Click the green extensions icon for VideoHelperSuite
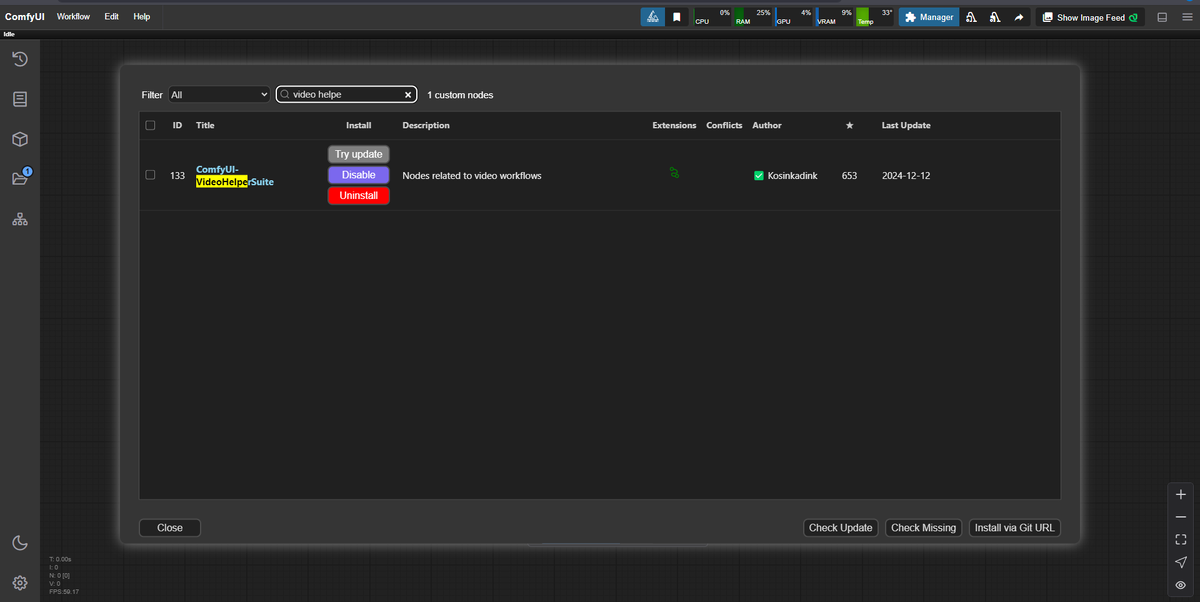 [674, 173]
